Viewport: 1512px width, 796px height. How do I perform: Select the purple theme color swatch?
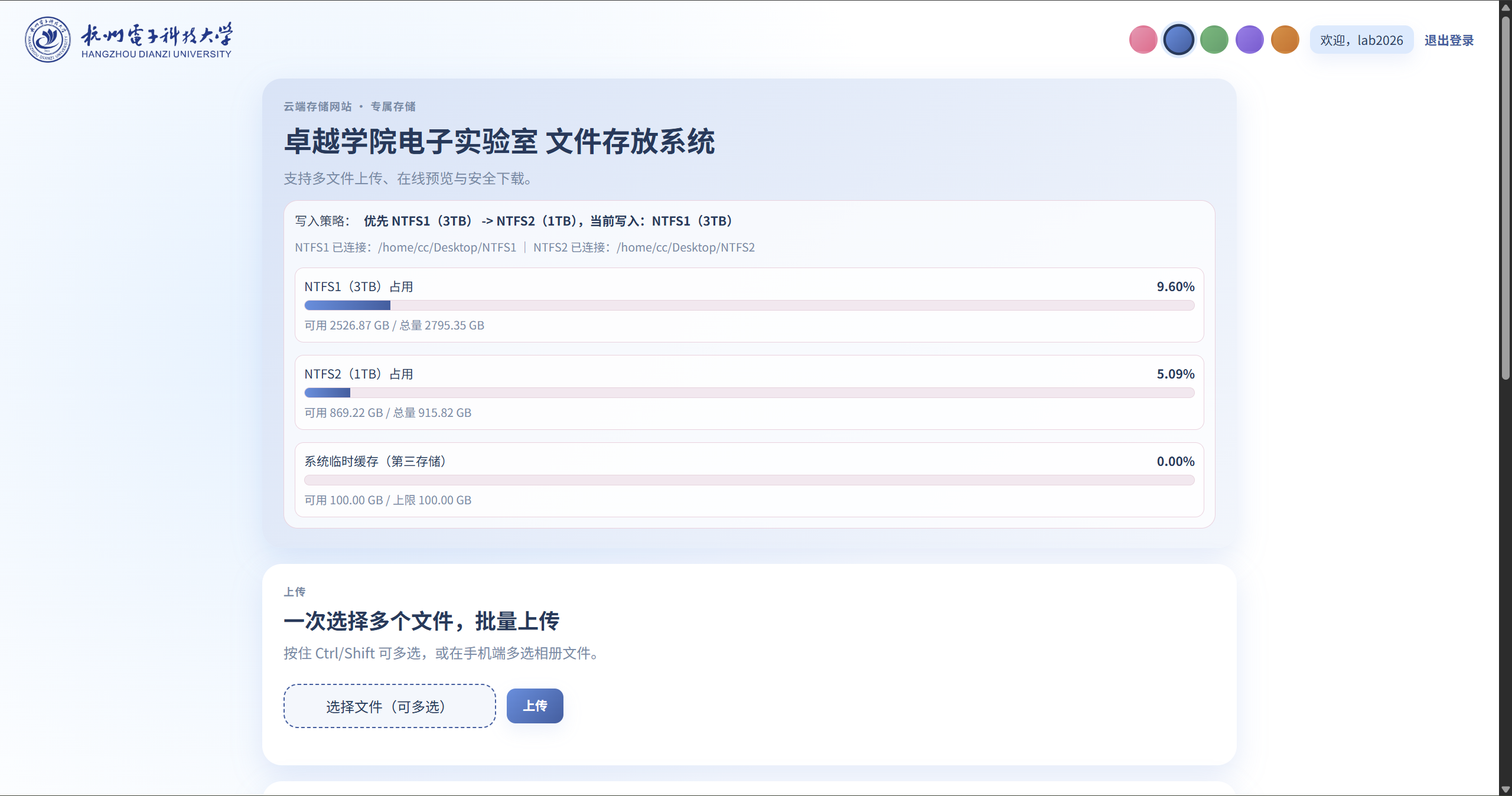1249,40
